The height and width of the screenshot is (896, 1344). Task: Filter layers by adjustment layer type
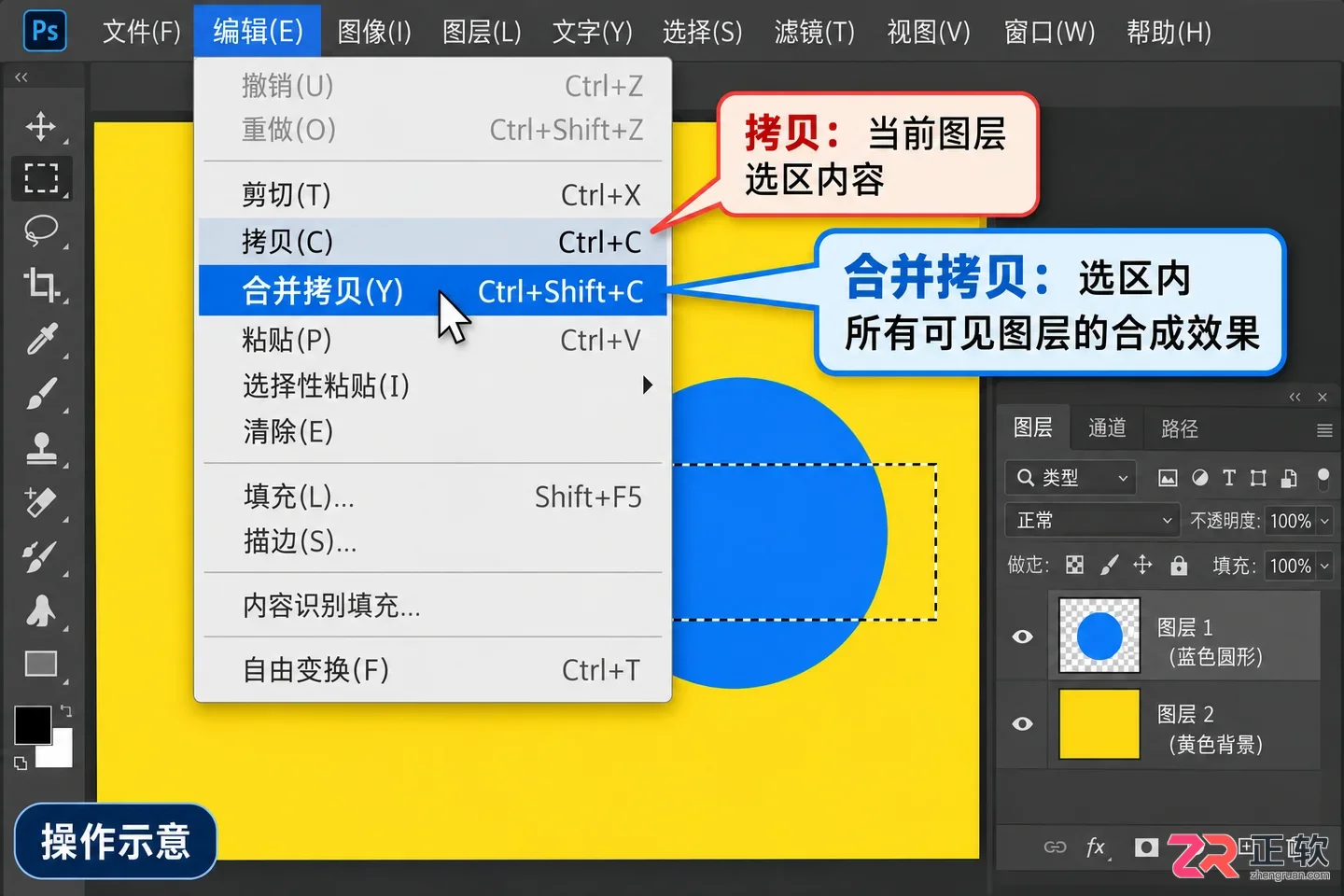point(1200,478)
